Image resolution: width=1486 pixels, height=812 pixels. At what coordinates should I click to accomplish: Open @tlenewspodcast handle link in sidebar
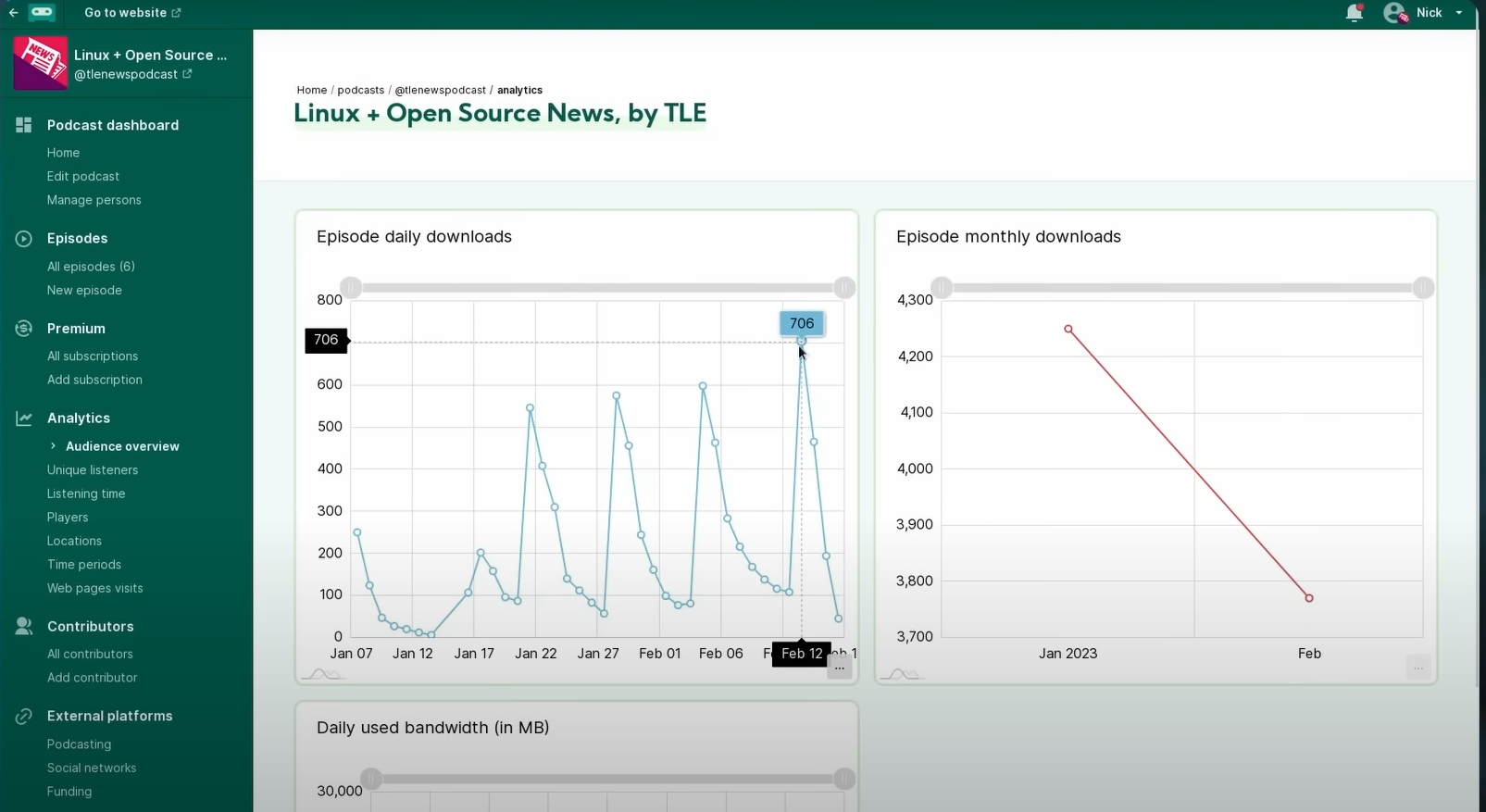coord(133,74)
